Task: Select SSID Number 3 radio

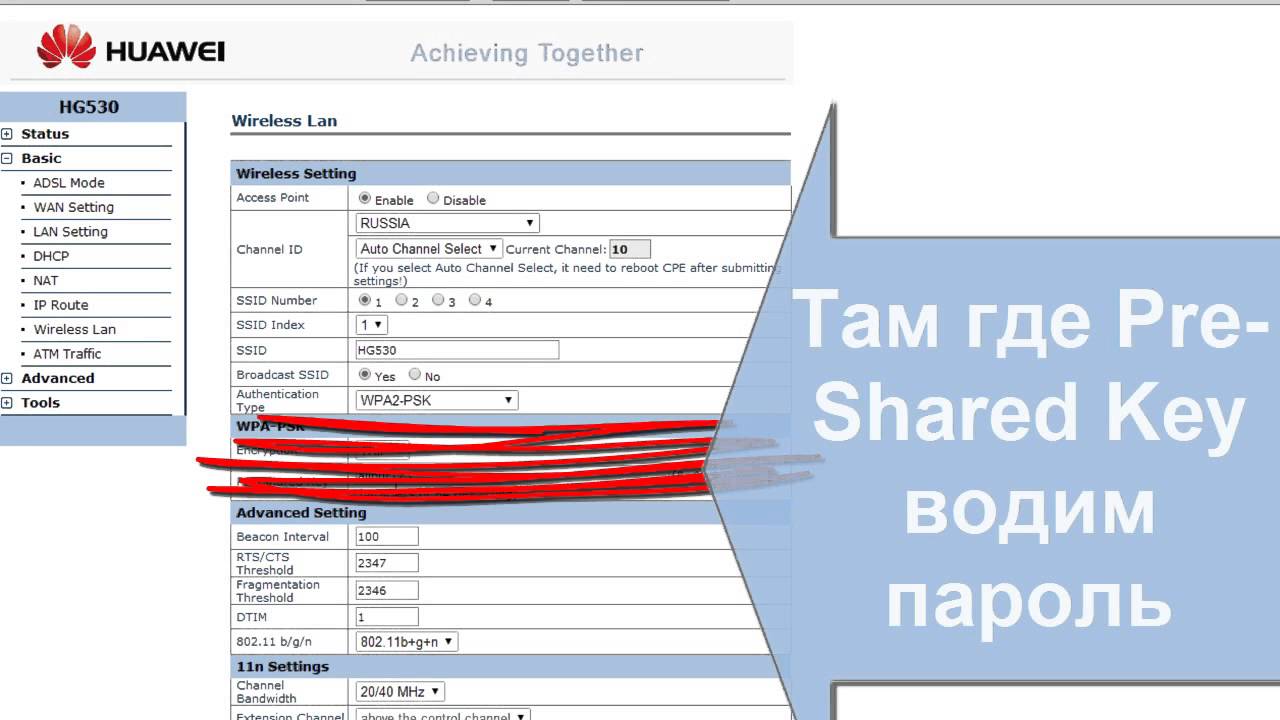Action: click(x=438, y=300)
